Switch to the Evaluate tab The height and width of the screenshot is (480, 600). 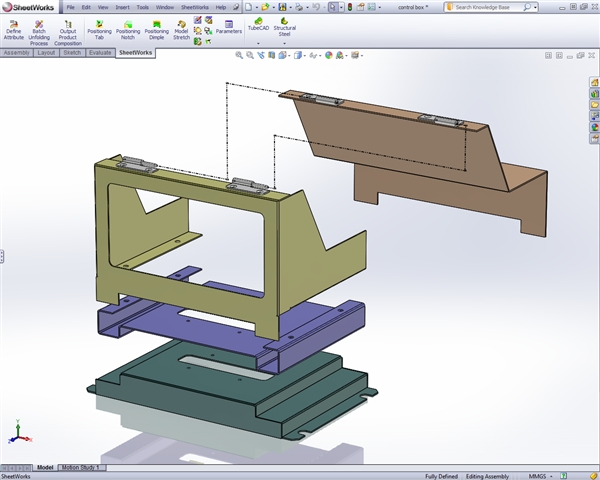point(100,52)
